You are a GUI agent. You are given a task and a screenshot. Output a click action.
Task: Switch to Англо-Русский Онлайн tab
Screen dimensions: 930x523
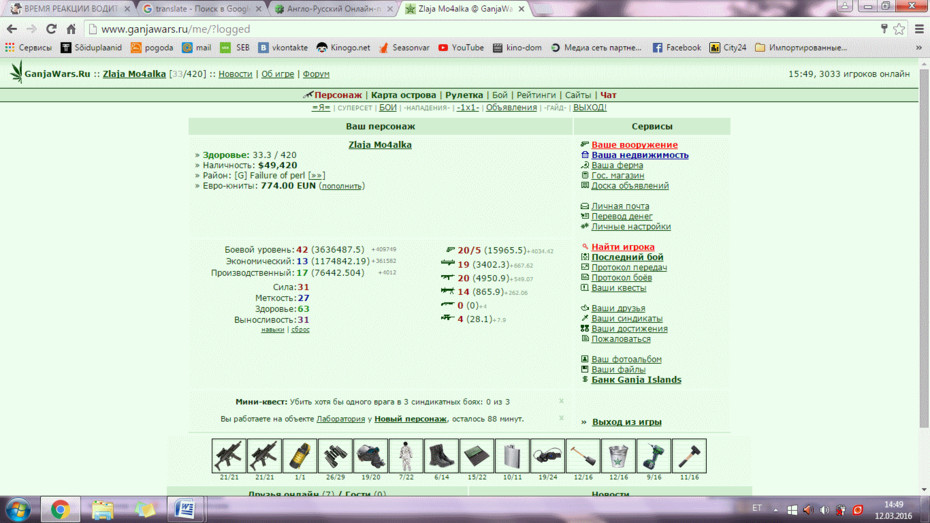(332, 9)
